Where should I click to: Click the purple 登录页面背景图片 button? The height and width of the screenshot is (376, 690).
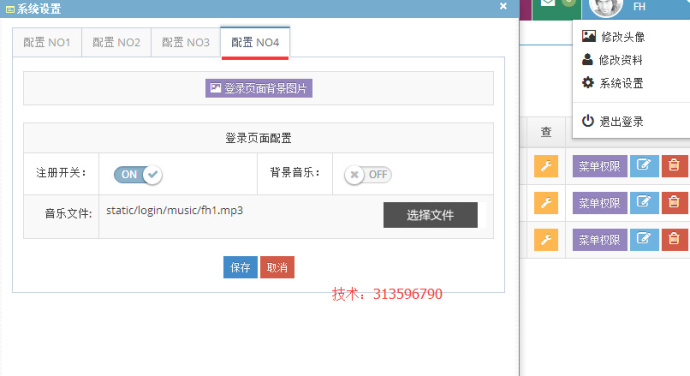pyautogui.click(x=259, y=88)
